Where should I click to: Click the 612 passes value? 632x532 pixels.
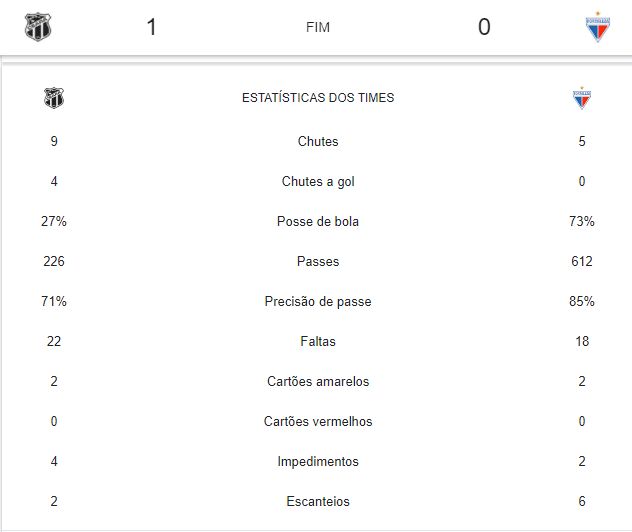[x=582, y=261]
